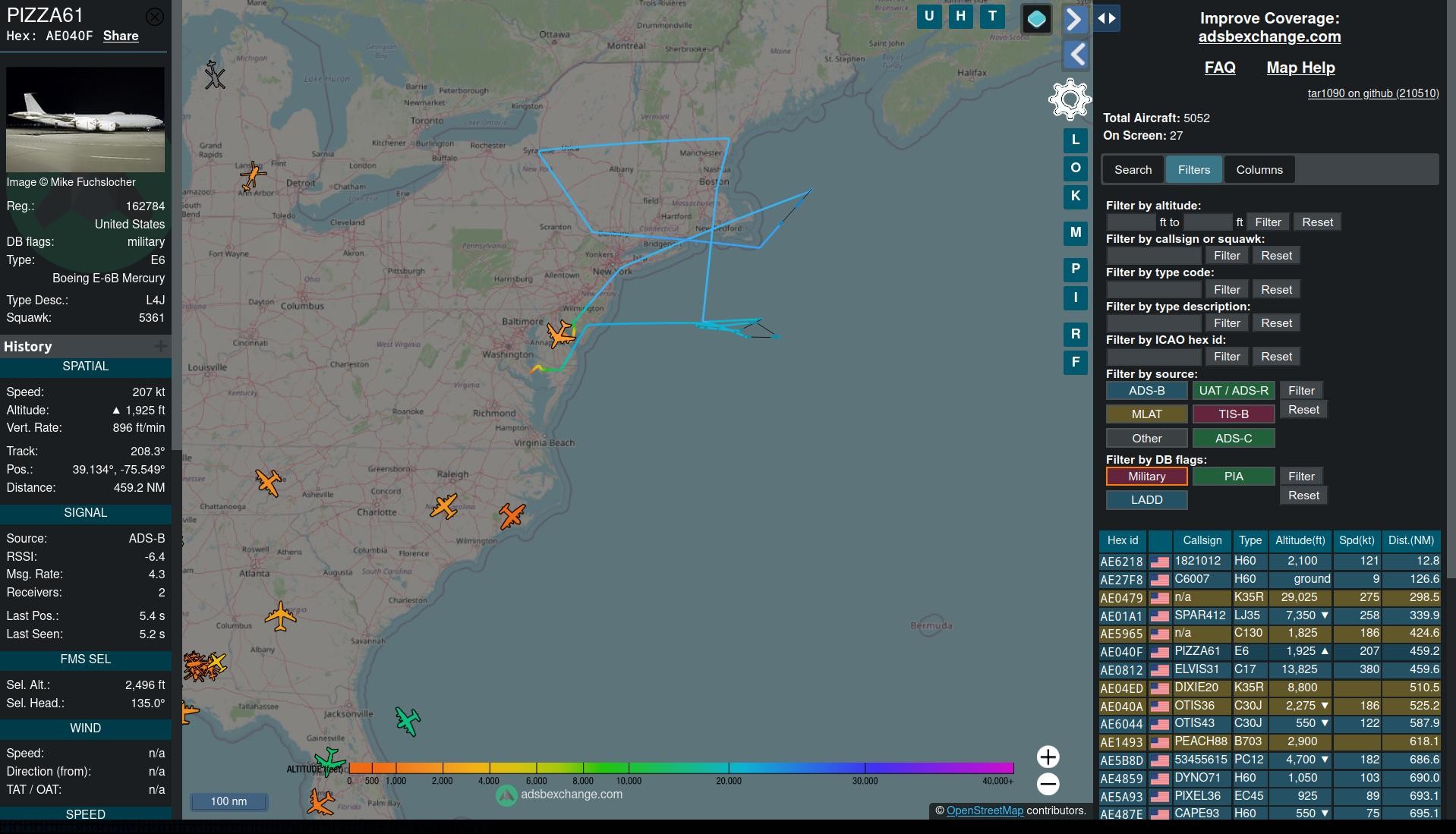This screenshot has height=834, width=1456.
Task: Toggle the MLAT source filter
Action: click(1146, 414)
